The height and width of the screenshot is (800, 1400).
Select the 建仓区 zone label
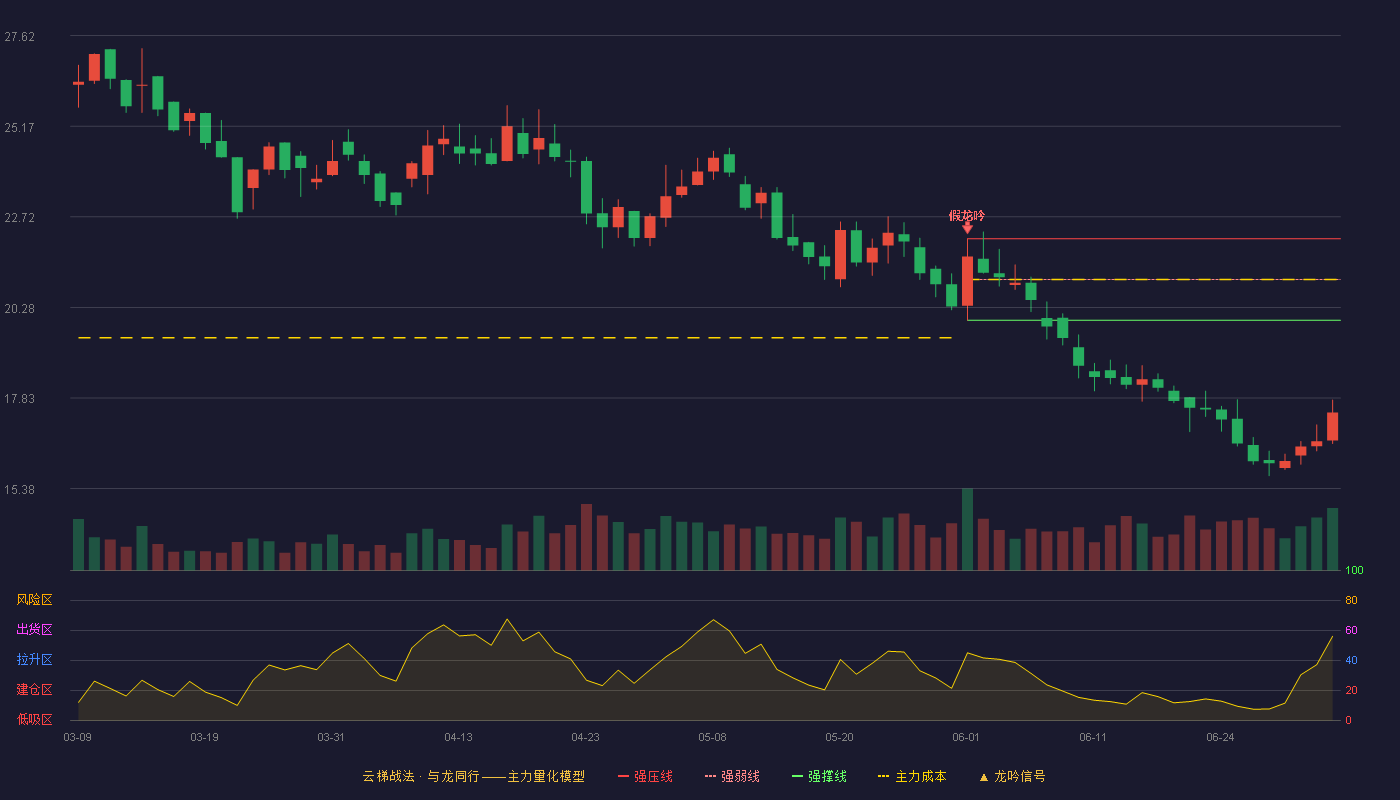[x=34, y=690]
